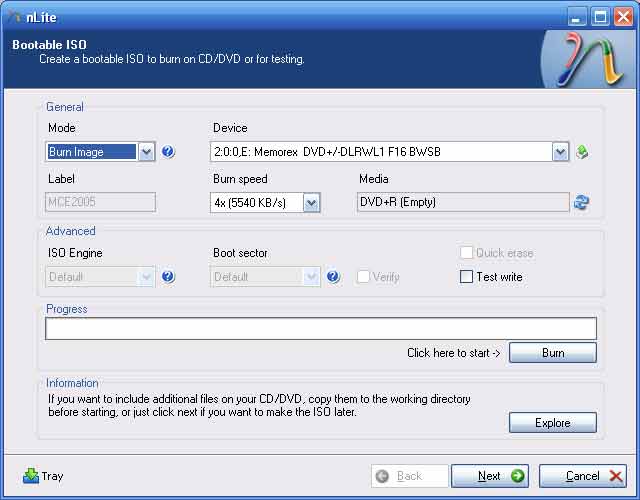Screen dimensions: 640x500
Task: Refresh the Media info with refresh icon
Action: (581, 202)
